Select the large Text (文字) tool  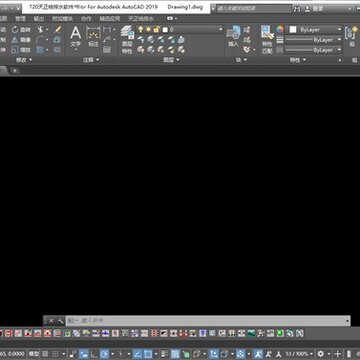(x=76, y=37)
